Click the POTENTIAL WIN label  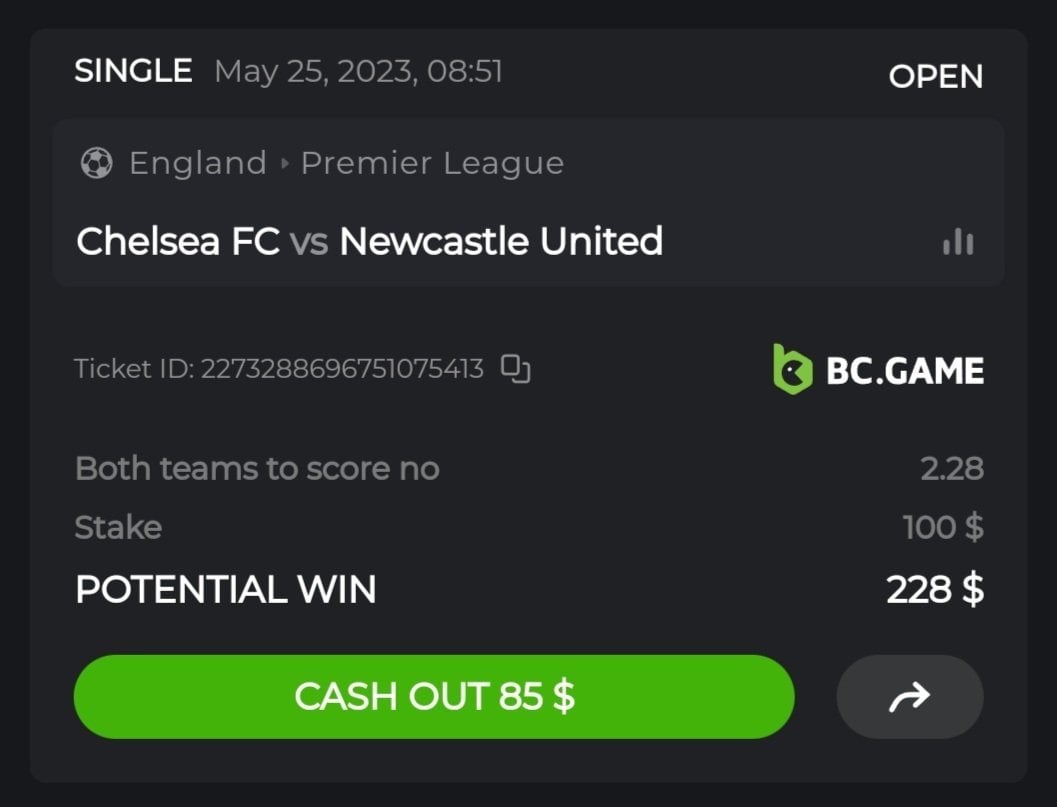(x=225, y=589)
